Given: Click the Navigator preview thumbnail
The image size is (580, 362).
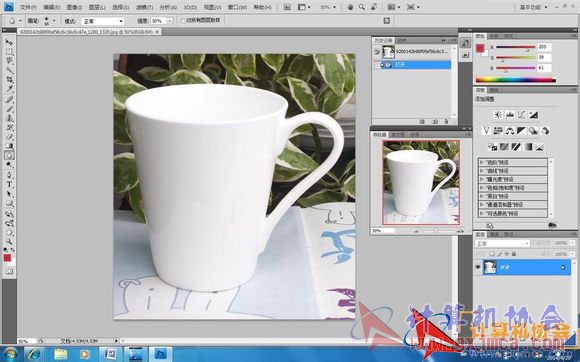Looking at the screenshot, I should click(x=421, y=182).
